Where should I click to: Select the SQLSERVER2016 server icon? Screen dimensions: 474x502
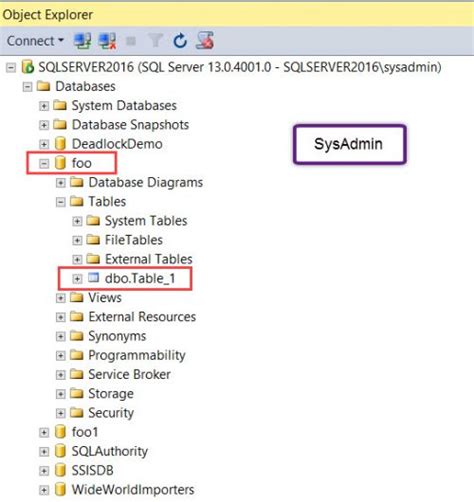[28, 67]
